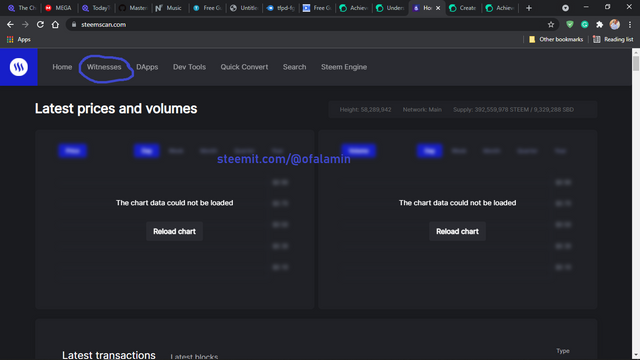The height and width of the screenshot is (360, 640).
Task: Open the green shield extension icon
Action: click(x=570, y=24)
